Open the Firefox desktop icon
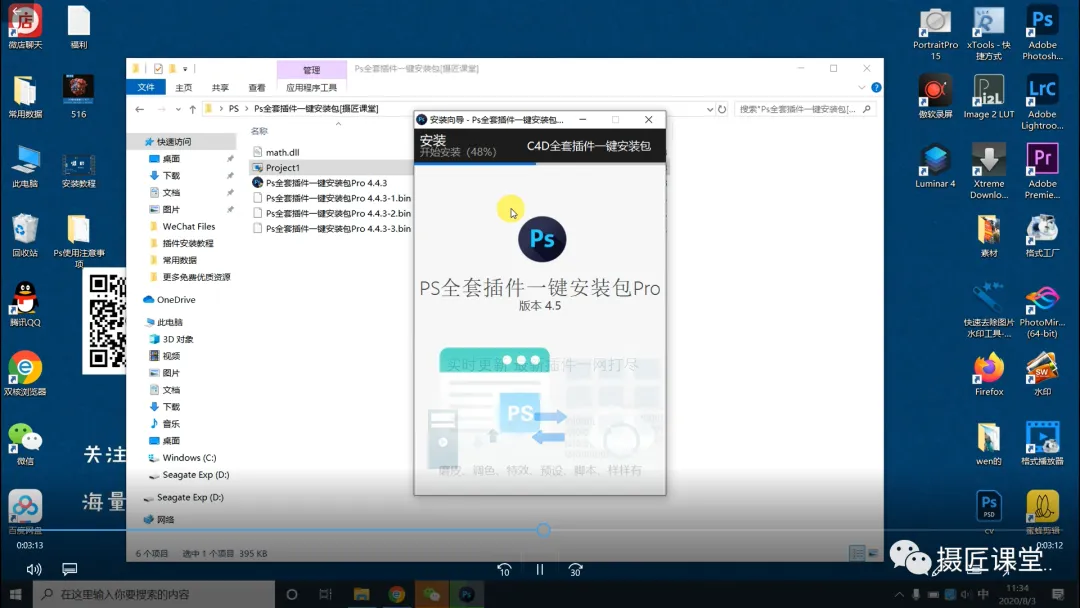Viewport: 1080px width, 608px height. tap(988, 374)
